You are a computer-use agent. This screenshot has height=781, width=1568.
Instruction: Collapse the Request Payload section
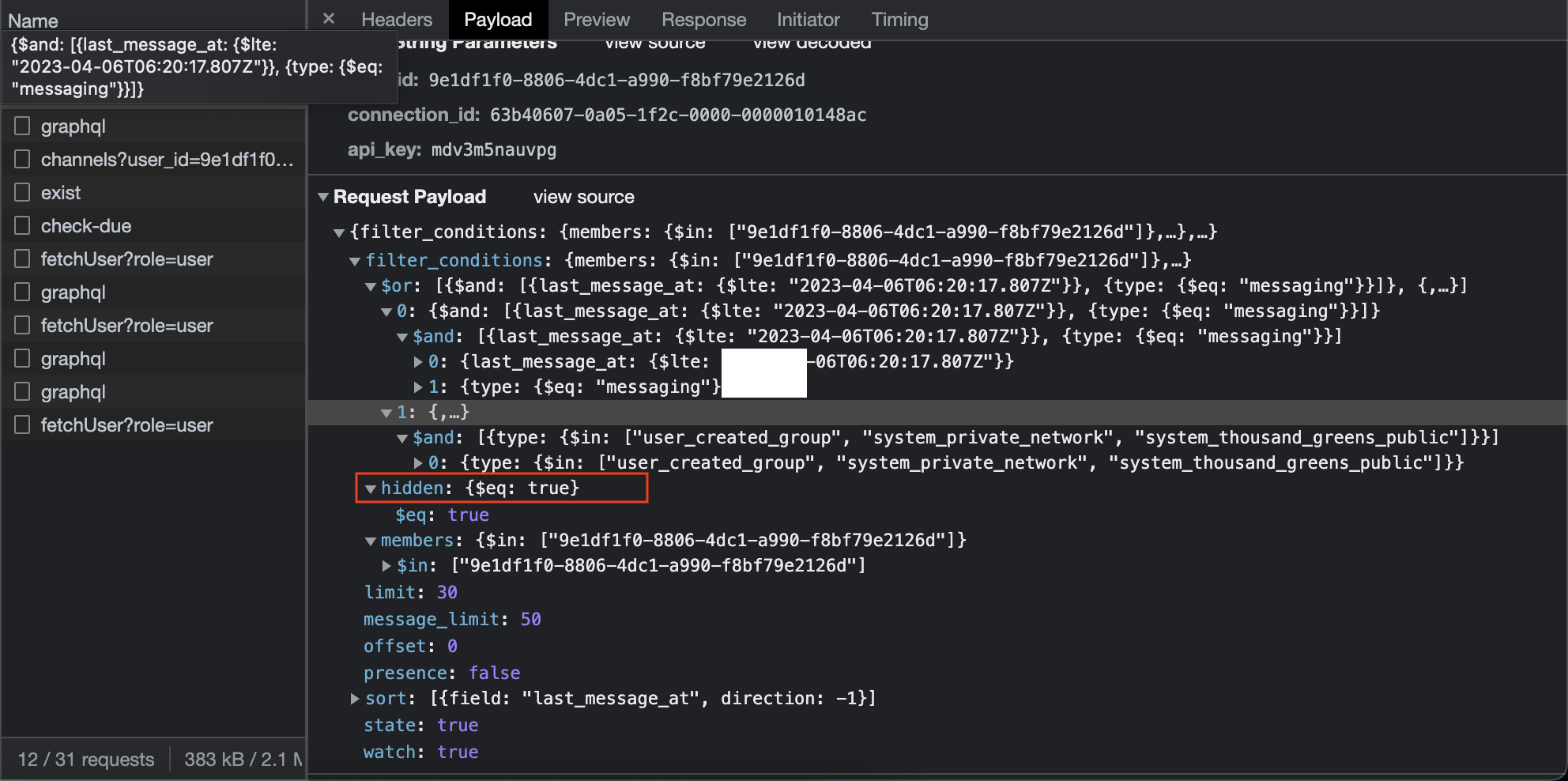(322, 197)
